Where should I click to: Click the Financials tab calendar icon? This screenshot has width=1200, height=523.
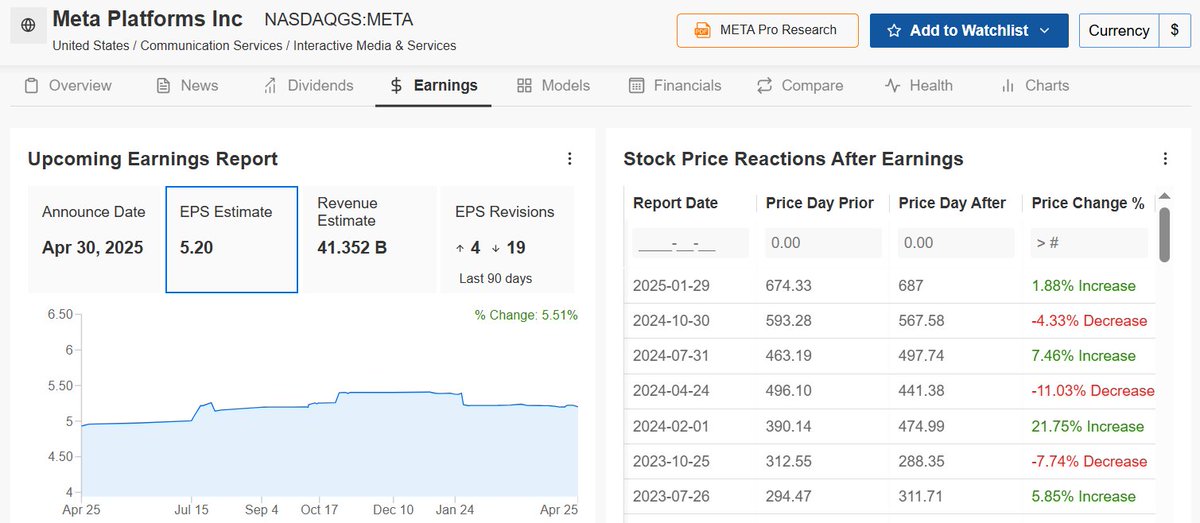(x=637, y=86)
